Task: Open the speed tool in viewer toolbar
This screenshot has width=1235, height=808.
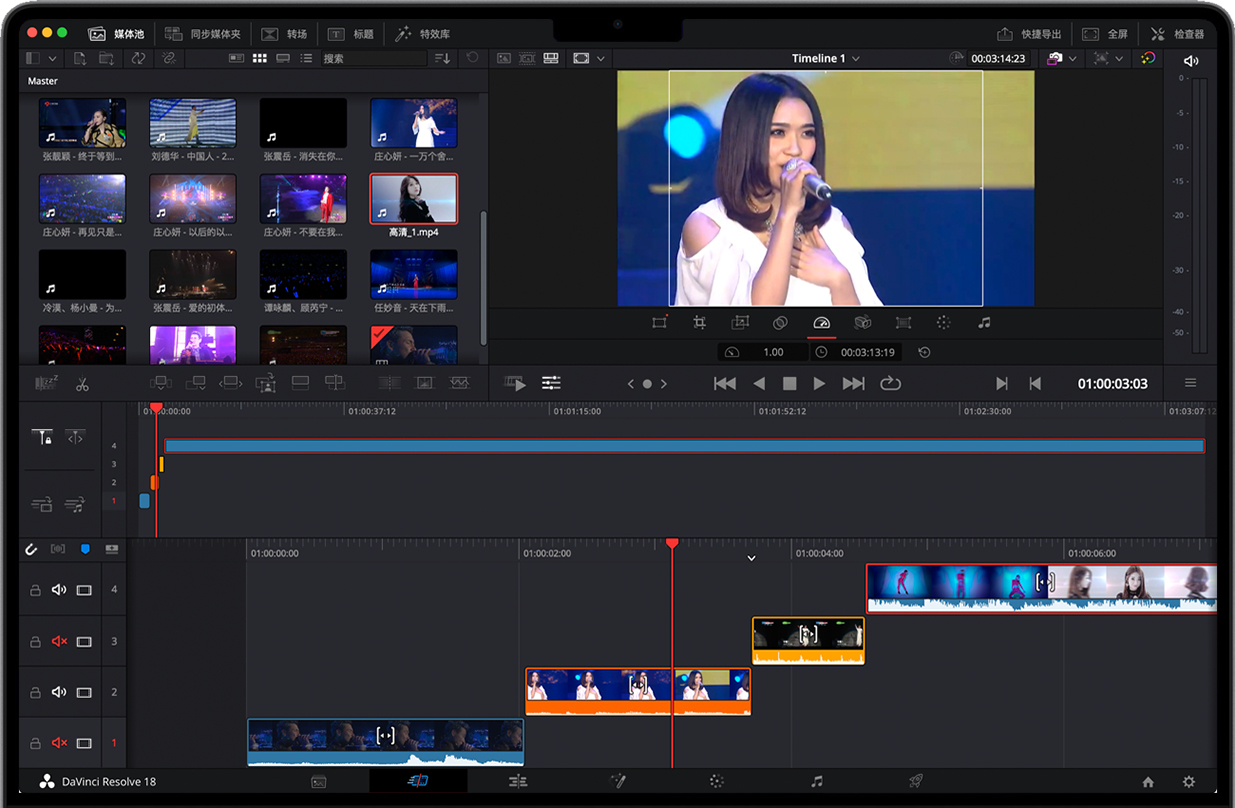Action: coord(821,323)
